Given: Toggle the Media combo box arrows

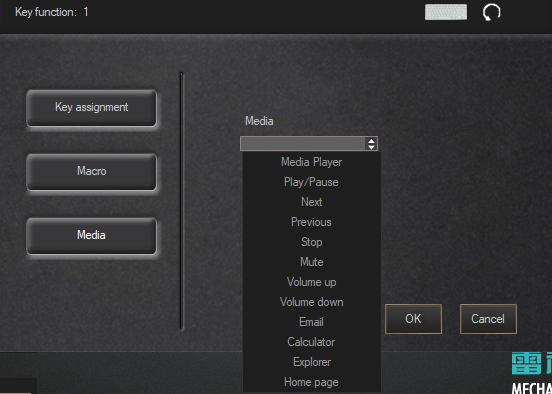Looking at the screenshot, I should (371, 144).
